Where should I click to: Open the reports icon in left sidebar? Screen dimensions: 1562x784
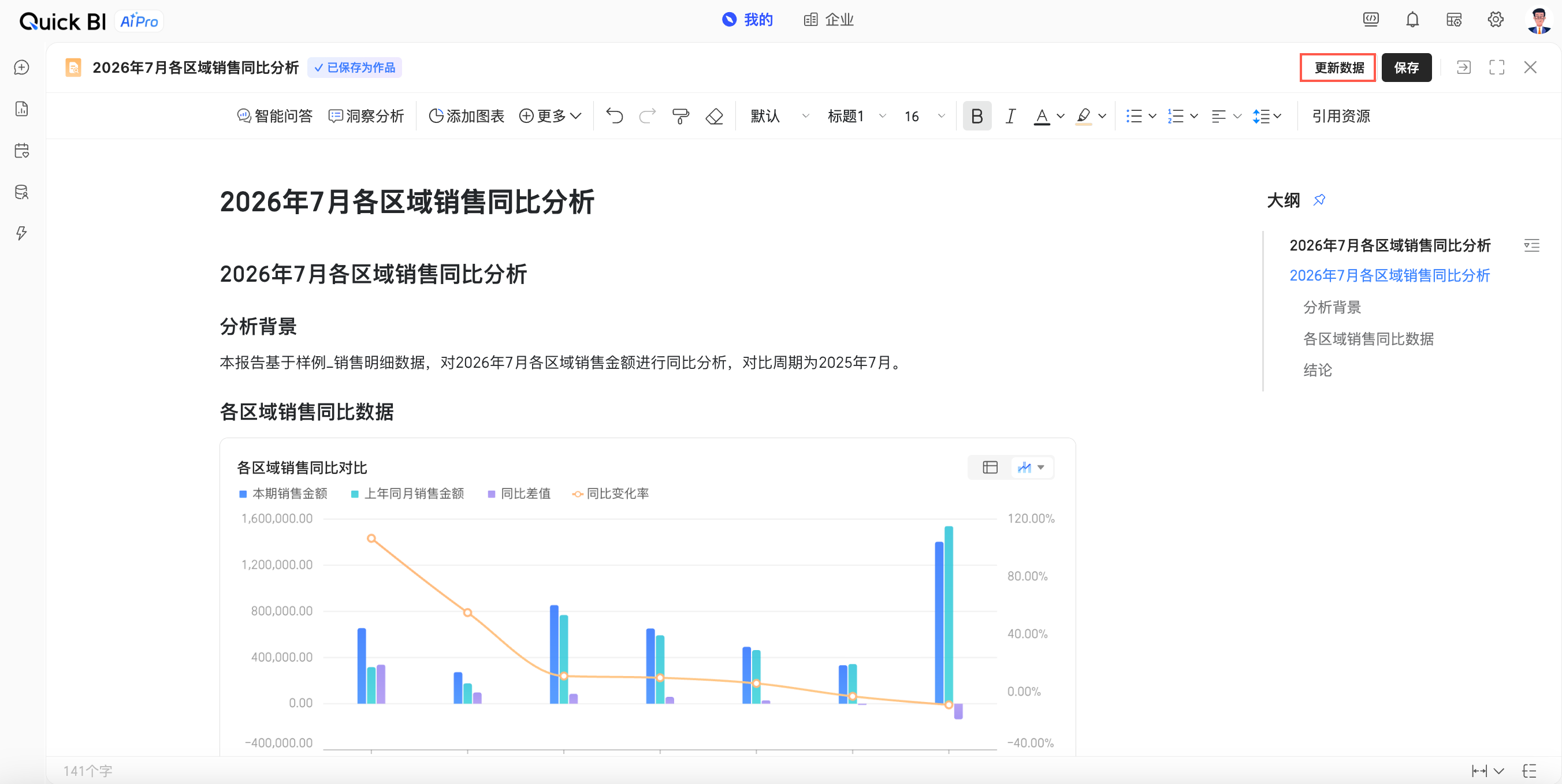pos(22,109)
